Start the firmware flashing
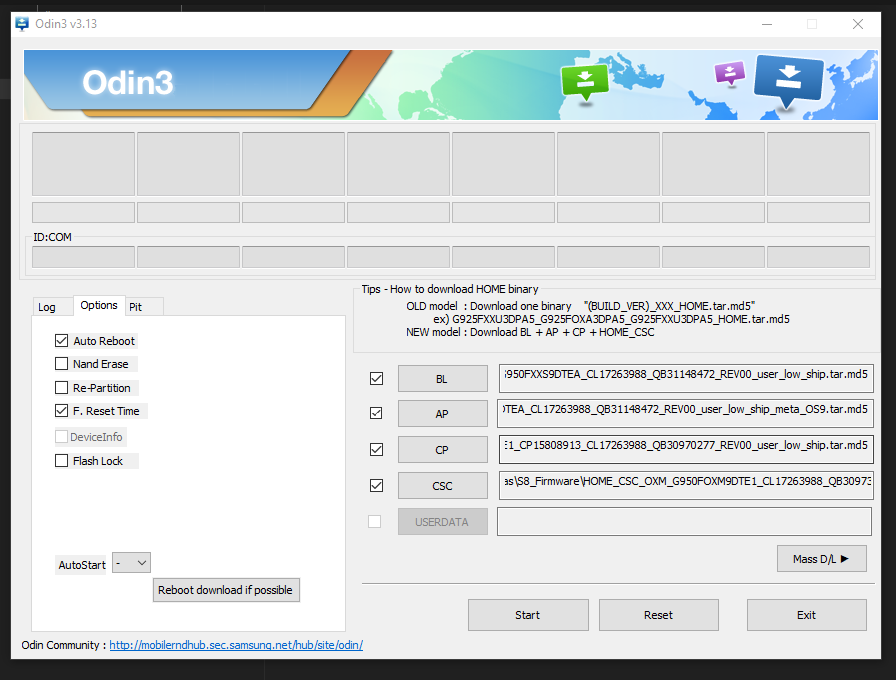The height and width of the screenshot is (680, 896). point(528,615)
